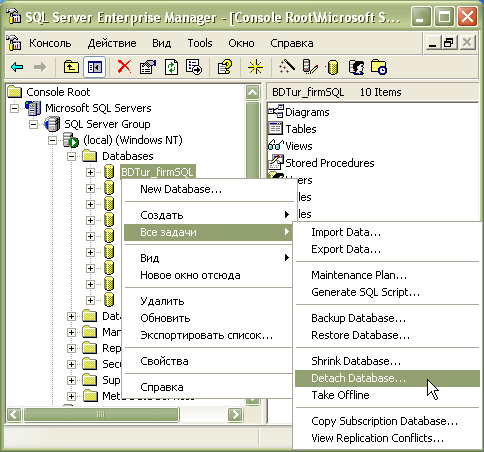
Task: Select Copy Subscription Database...
Action: 387,421
